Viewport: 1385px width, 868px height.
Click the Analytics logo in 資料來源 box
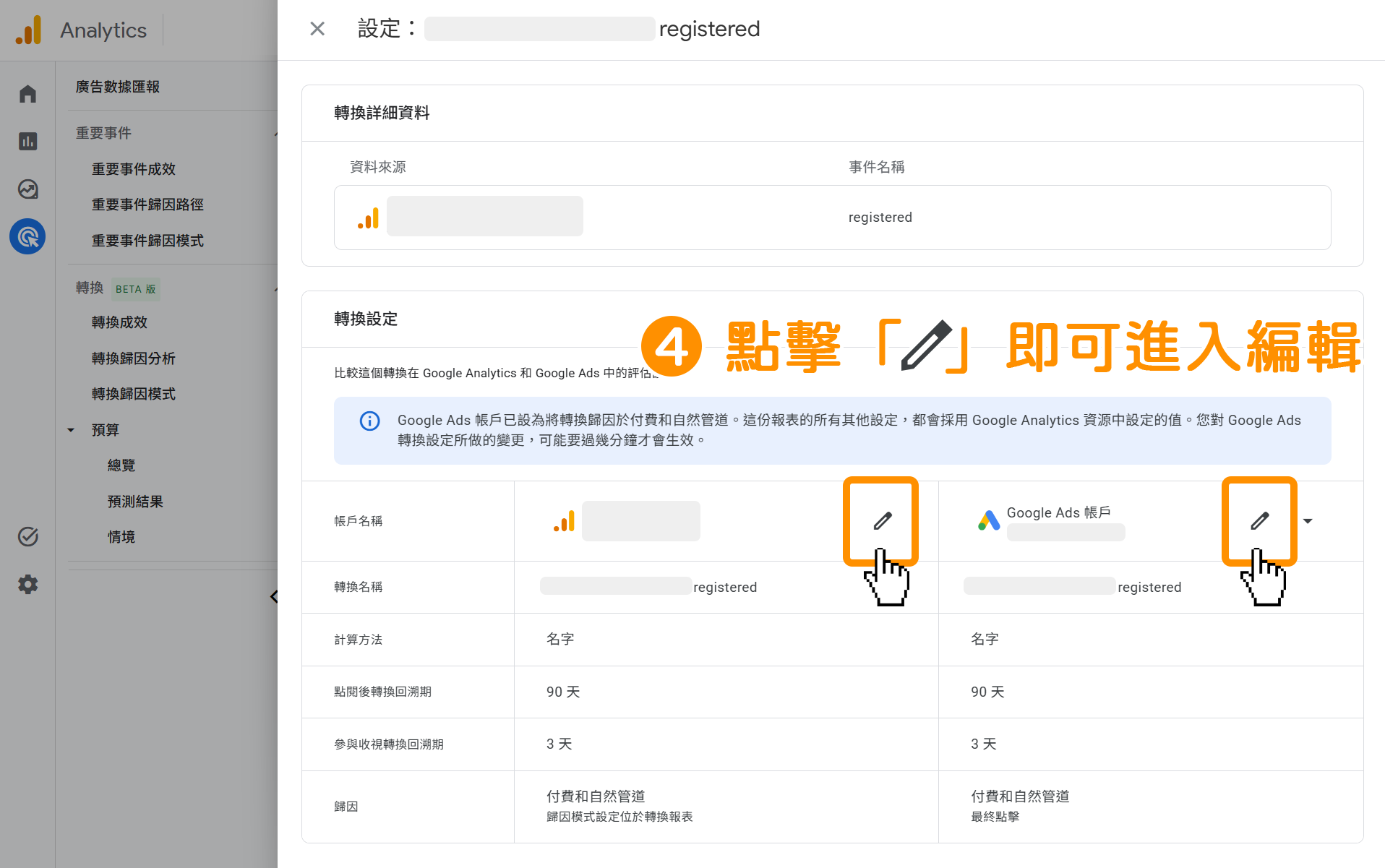click(x=369, y=218)
